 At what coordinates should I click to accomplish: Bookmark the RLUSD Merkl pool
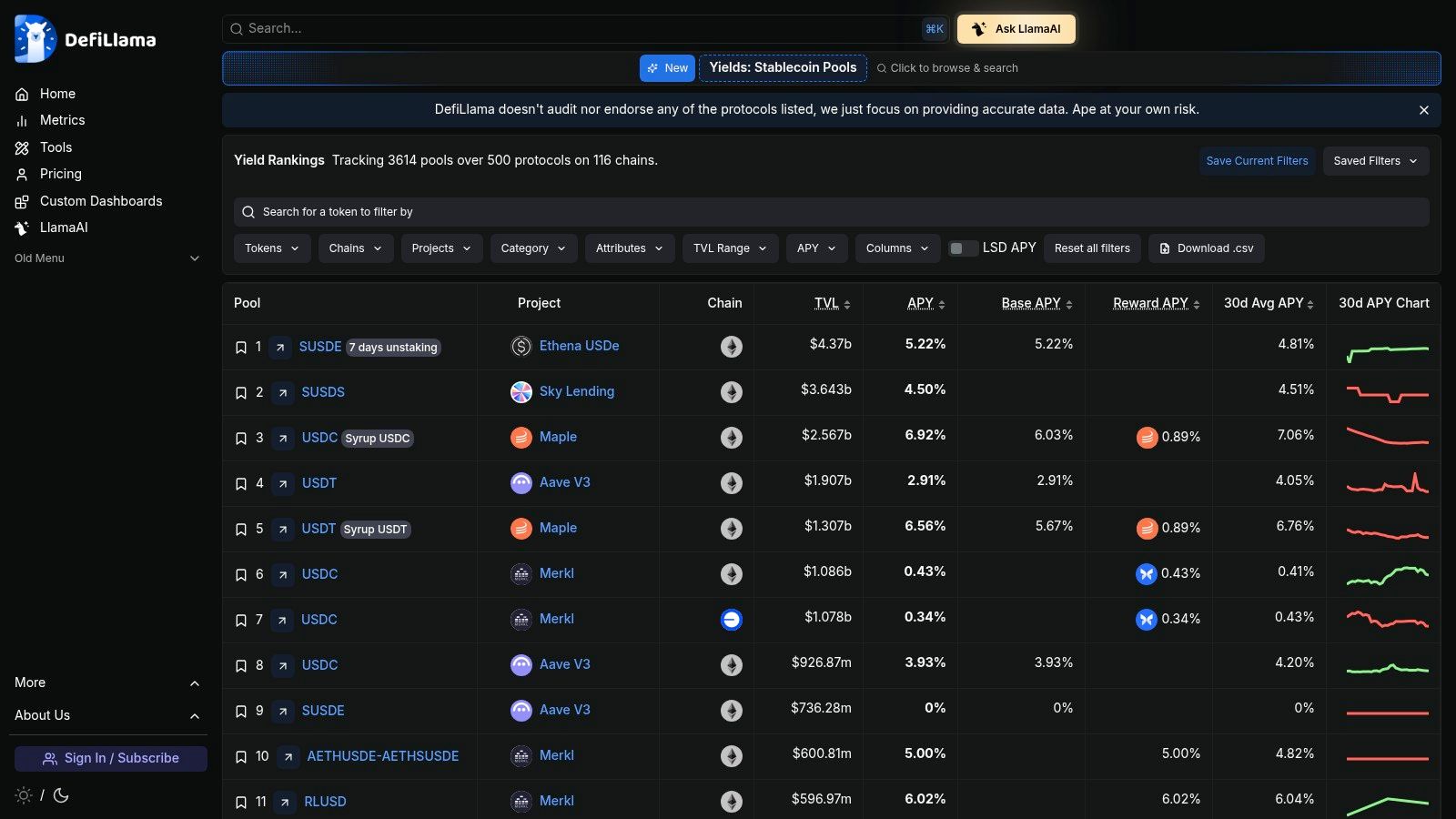(x=241, y=803)
